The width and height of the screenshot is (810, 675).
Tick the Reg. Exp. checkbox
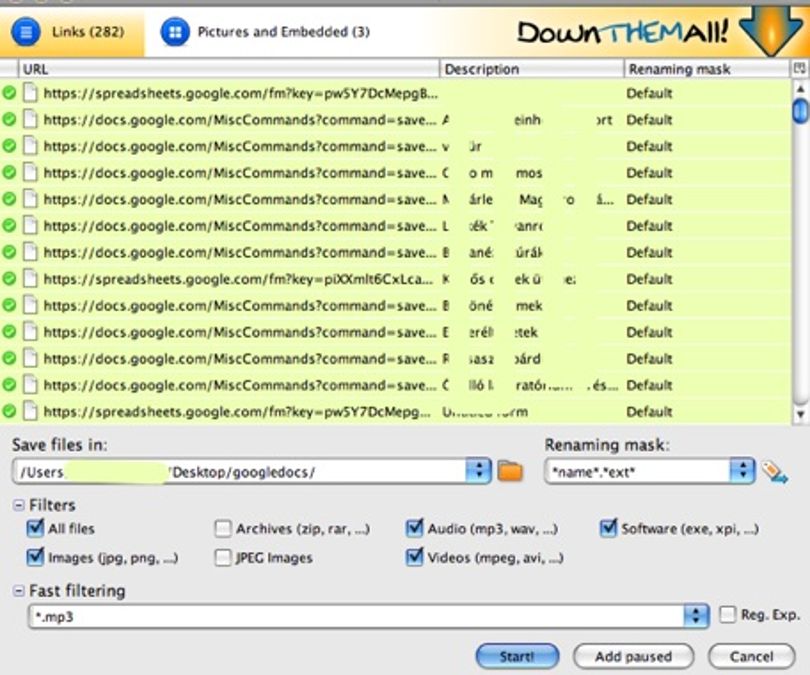point(727,615)
